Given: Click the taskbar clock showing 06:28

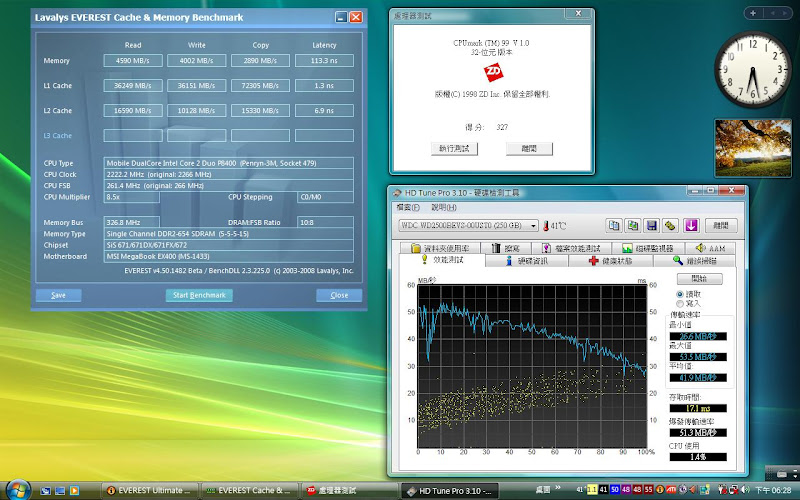Looking at the screenshot, I should pos(773,490).
